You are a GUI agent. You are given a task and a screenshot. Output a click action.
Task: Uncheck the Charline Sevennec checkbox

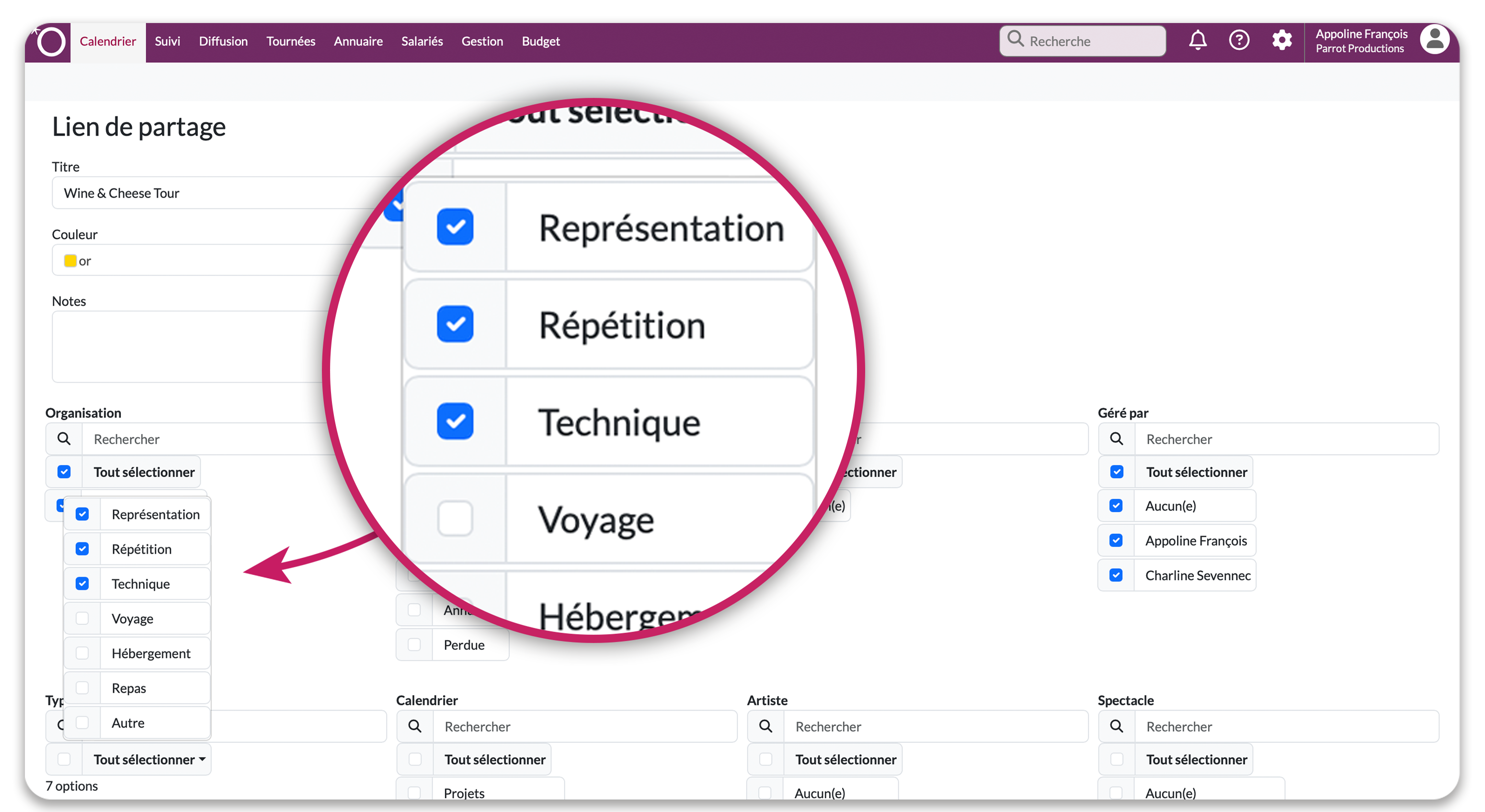point(1116,575)
